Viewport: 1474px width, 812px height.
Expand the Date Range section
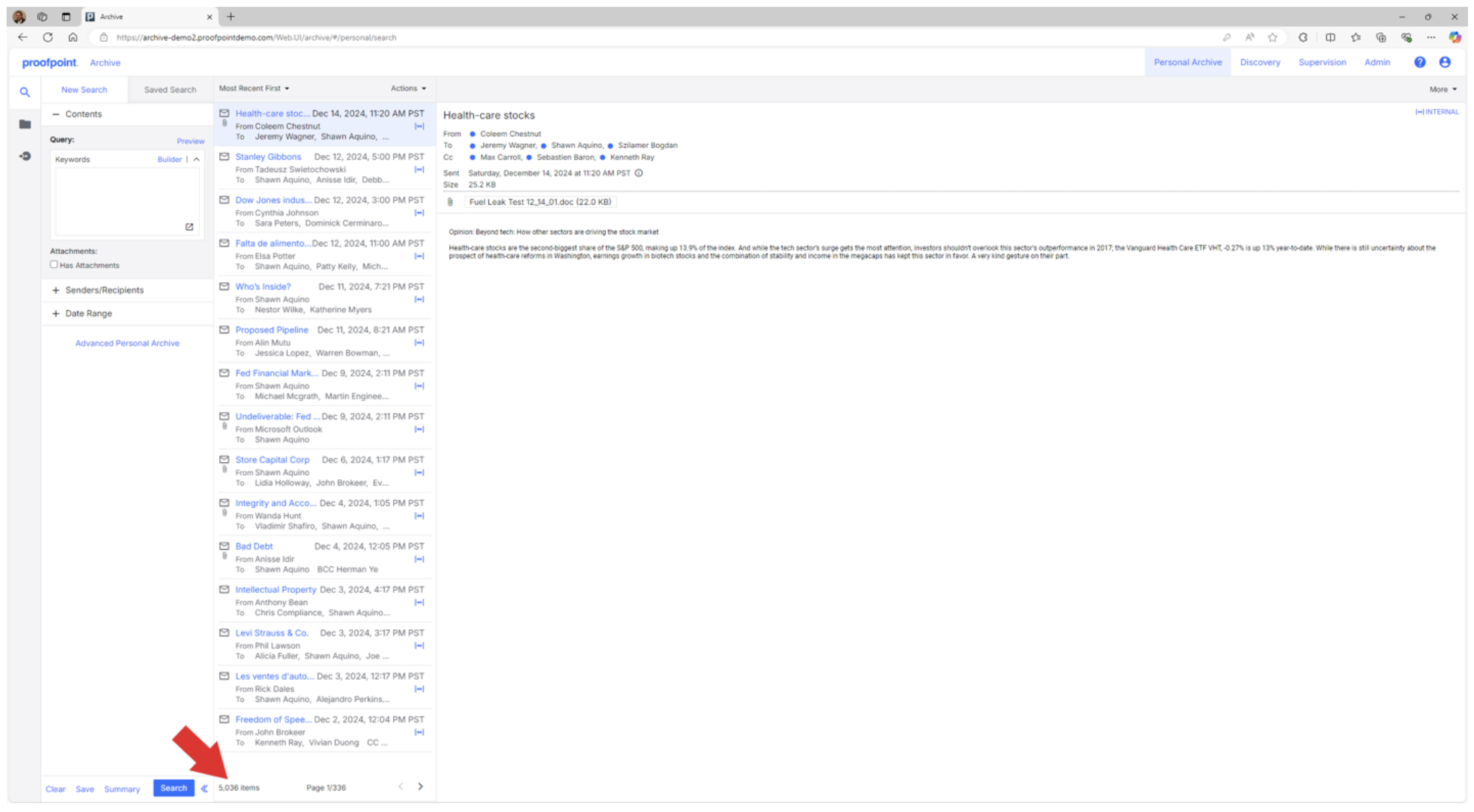click(x=56, y=314)
